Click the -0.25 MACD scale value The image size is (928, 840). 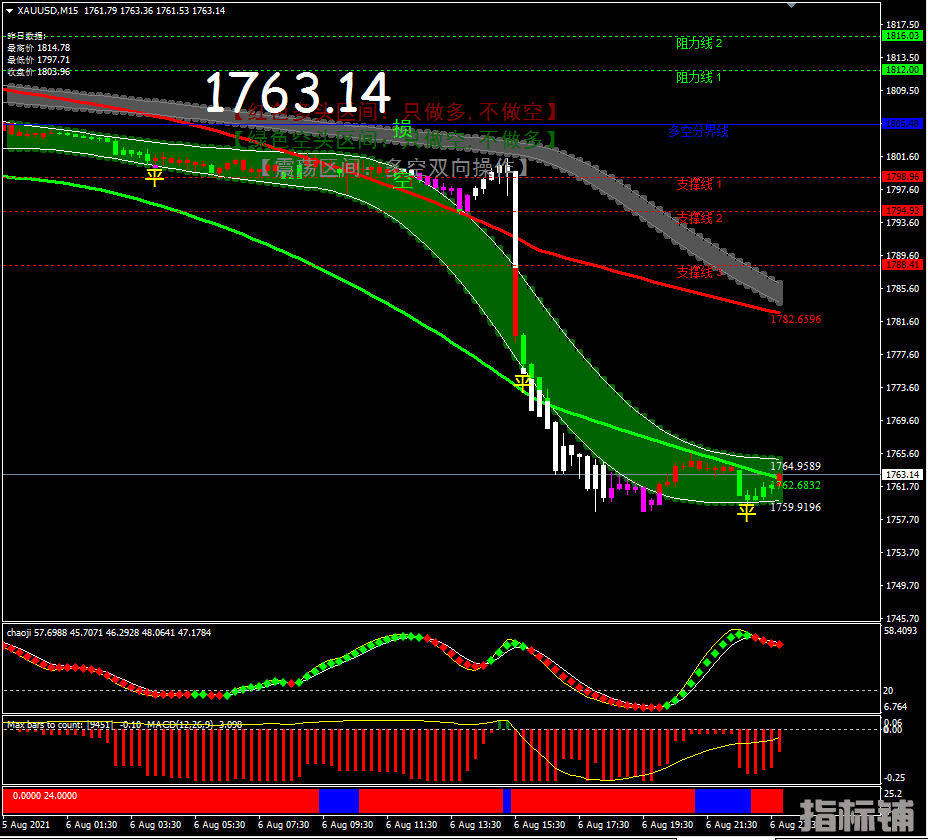(894, 777)
